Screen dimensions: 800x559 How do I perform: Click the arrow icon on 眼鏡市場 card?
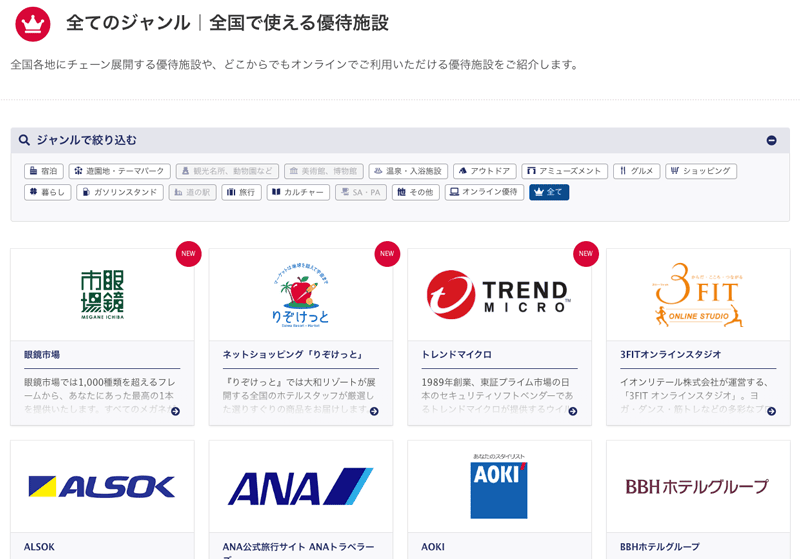pyautogui.click(x=176, y=411)
